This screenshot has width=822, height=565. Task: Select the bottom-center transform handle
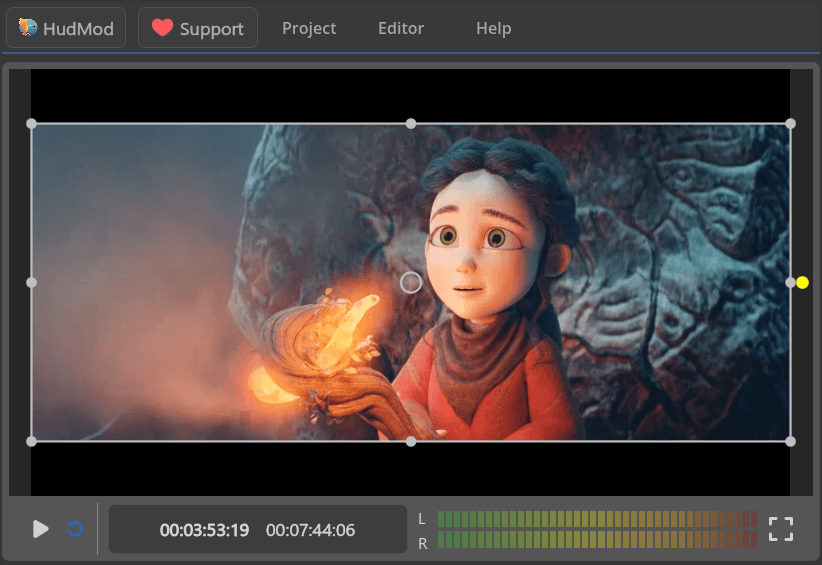click(x=411, y=441)
